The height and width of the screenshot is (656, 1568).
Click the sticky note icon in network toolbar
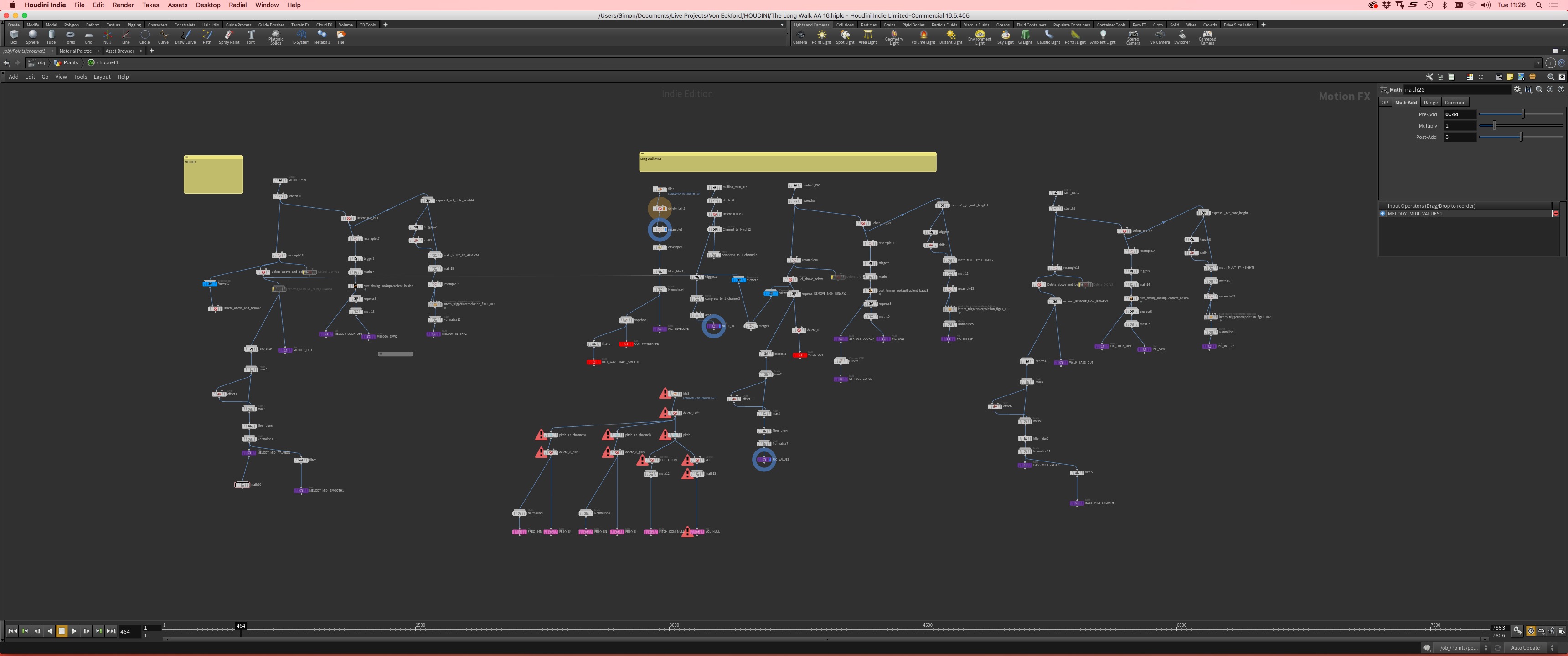click(1510, 77)
